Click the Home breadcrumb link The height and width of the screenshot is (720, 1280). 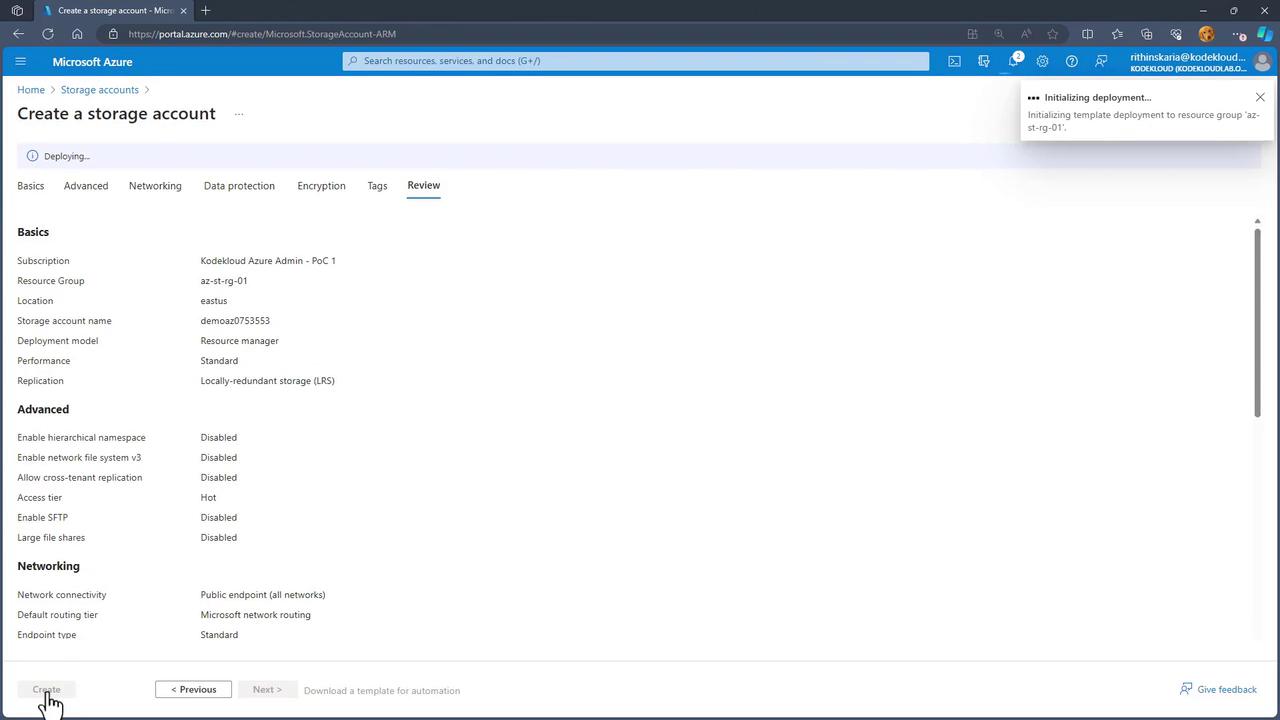click(x=31, y=90)
